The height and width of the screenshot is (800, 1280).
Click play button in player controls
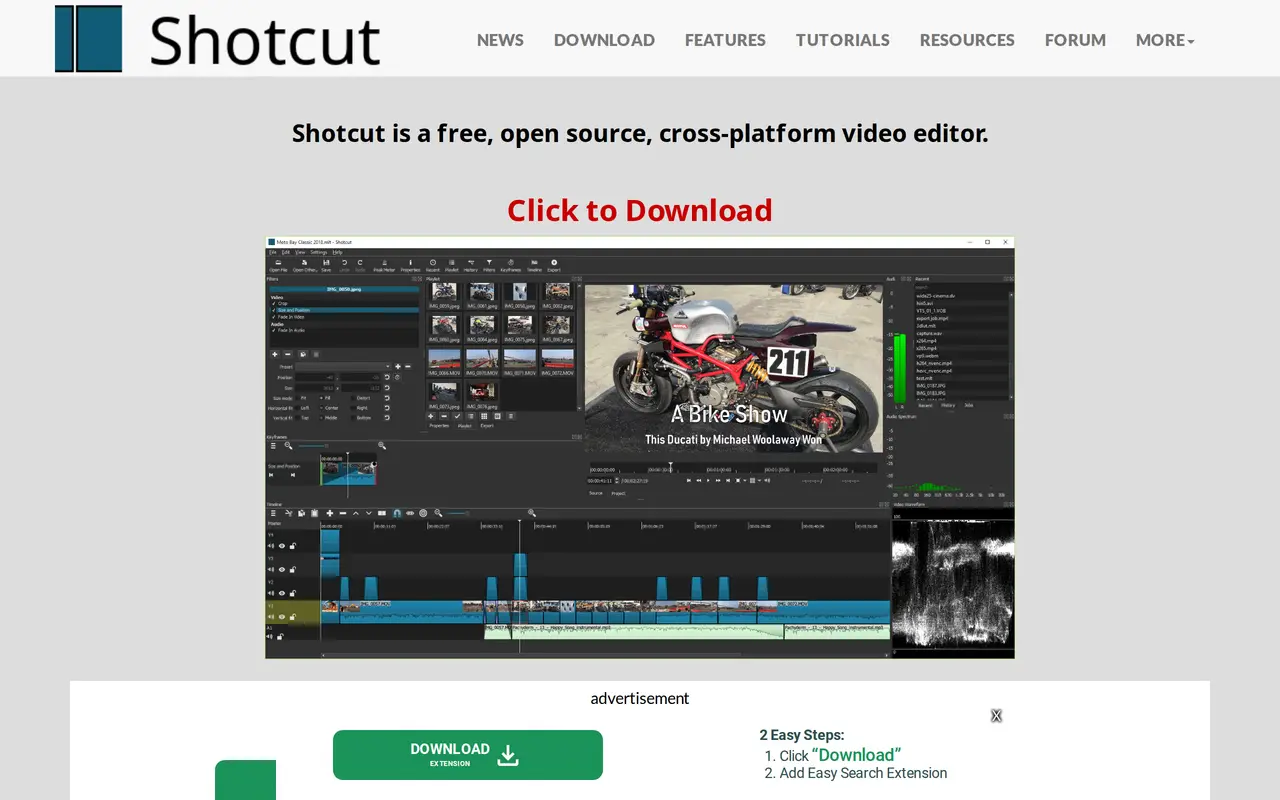(708, 480)
